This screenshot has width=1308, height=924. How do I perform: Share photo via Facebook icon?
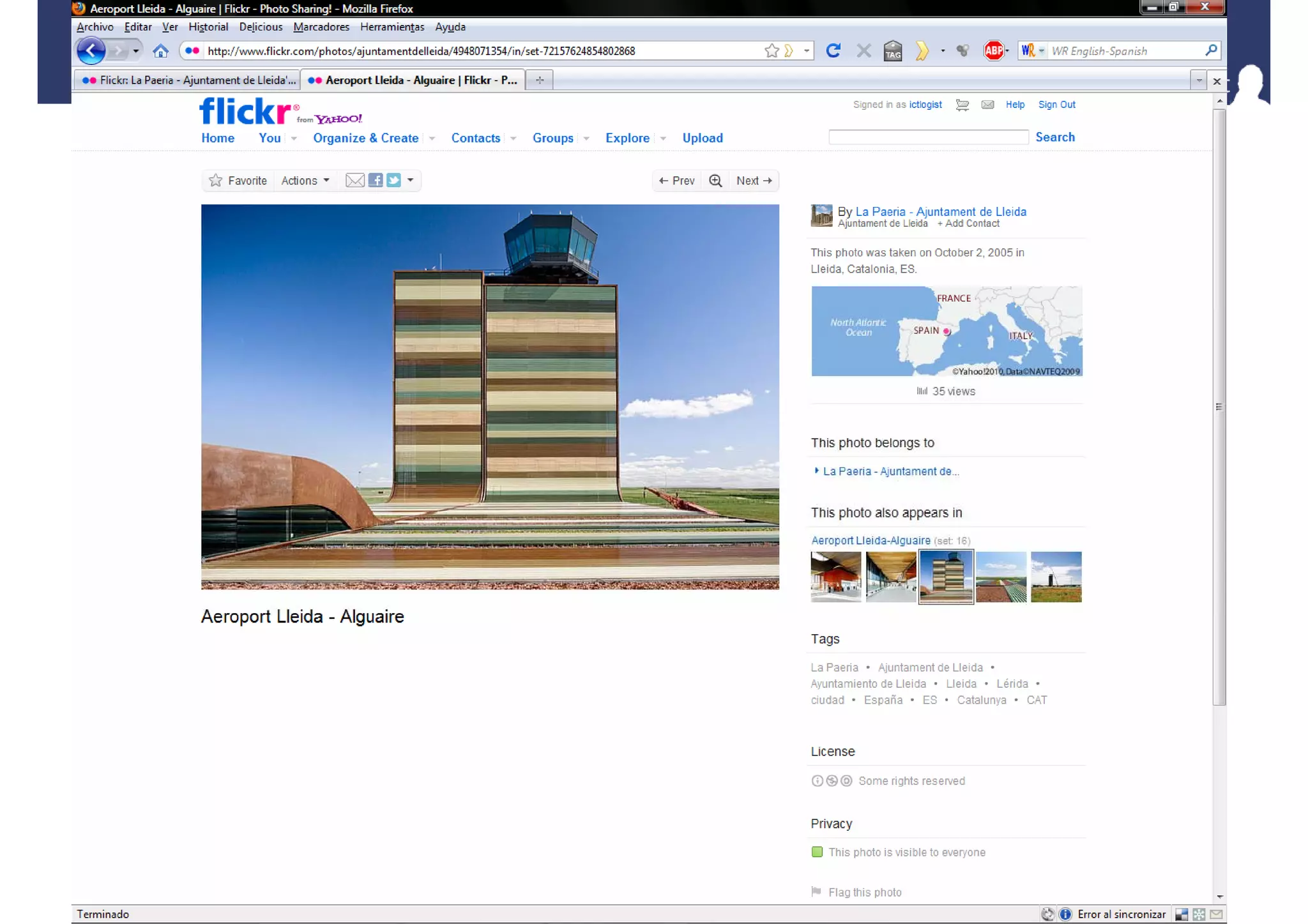[376, 181]
